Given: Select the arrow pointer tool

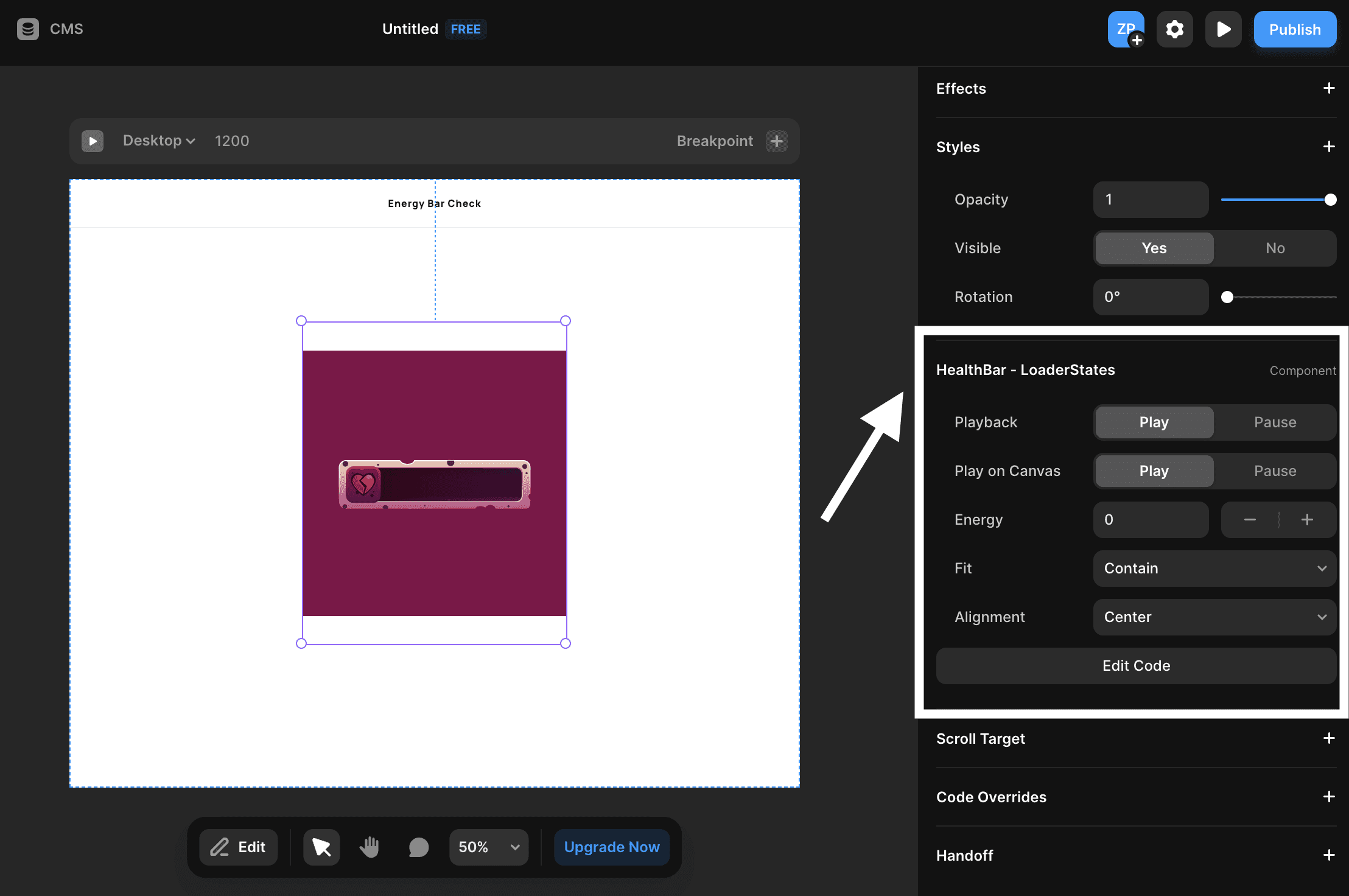Looking at the screenshot, I should (x=321, y=847).
